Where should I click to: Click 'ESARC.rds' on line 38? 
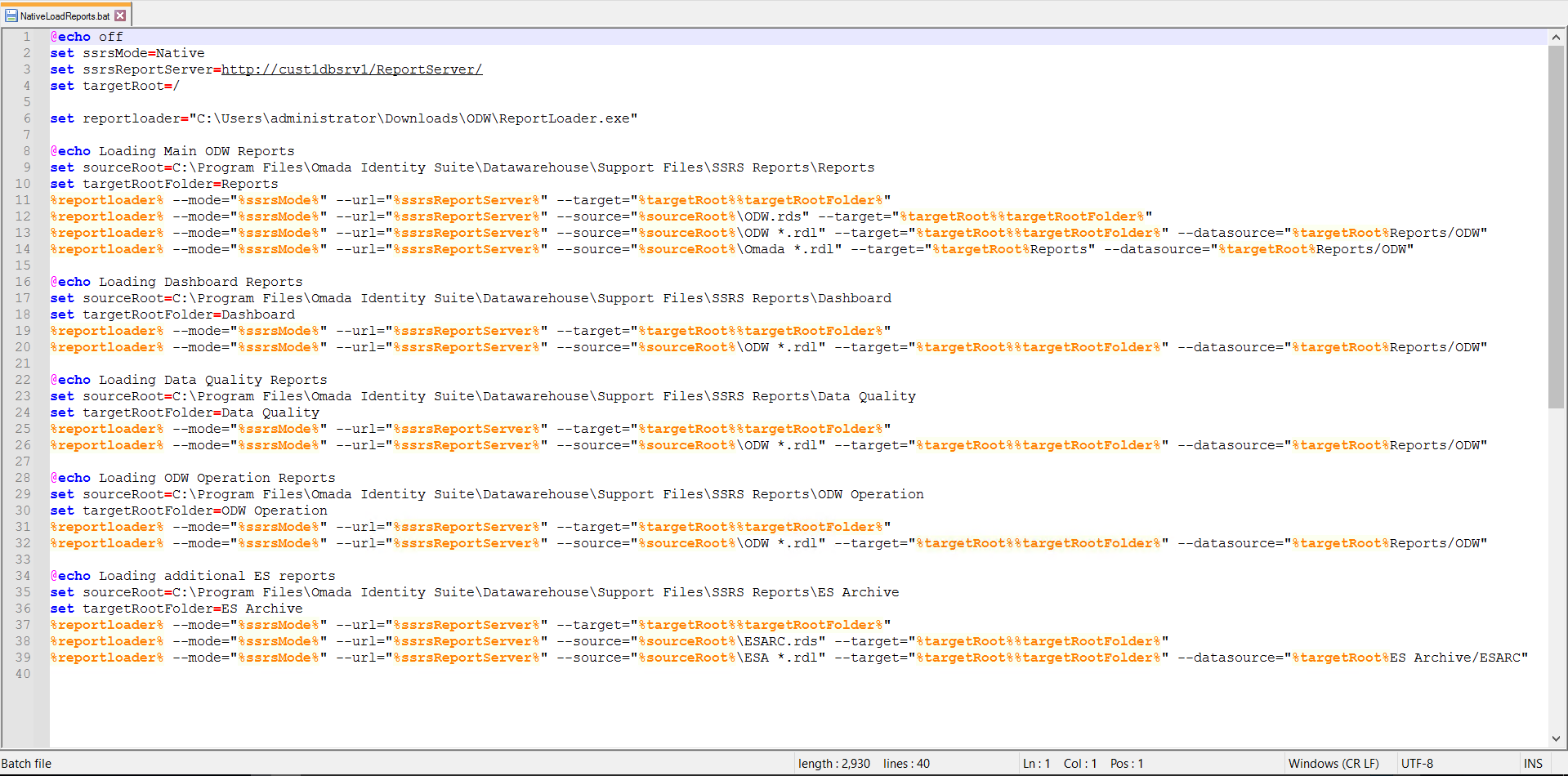[781, 641]
